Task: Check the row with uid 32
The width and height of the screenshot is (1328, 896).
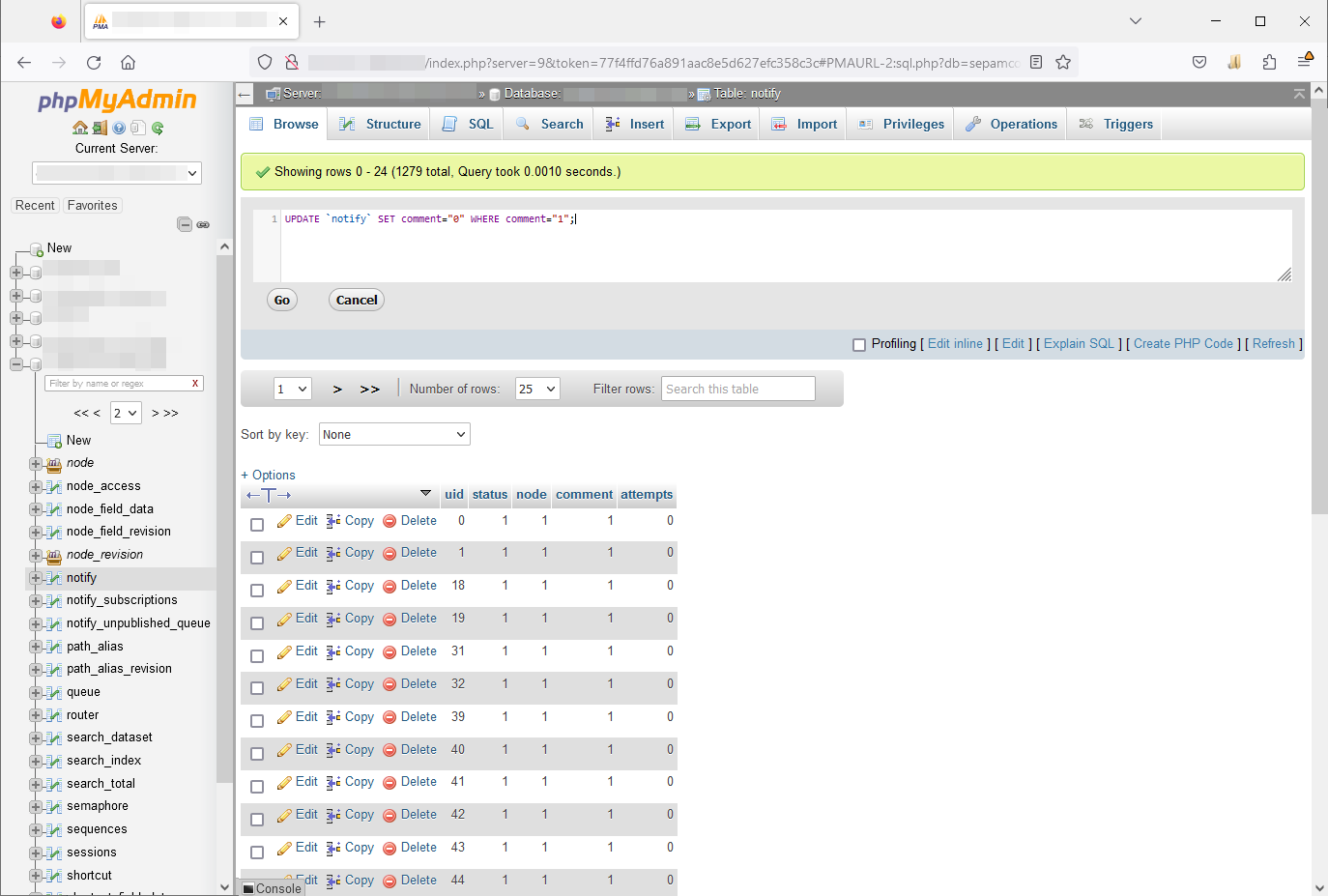Action: [257, 688]
